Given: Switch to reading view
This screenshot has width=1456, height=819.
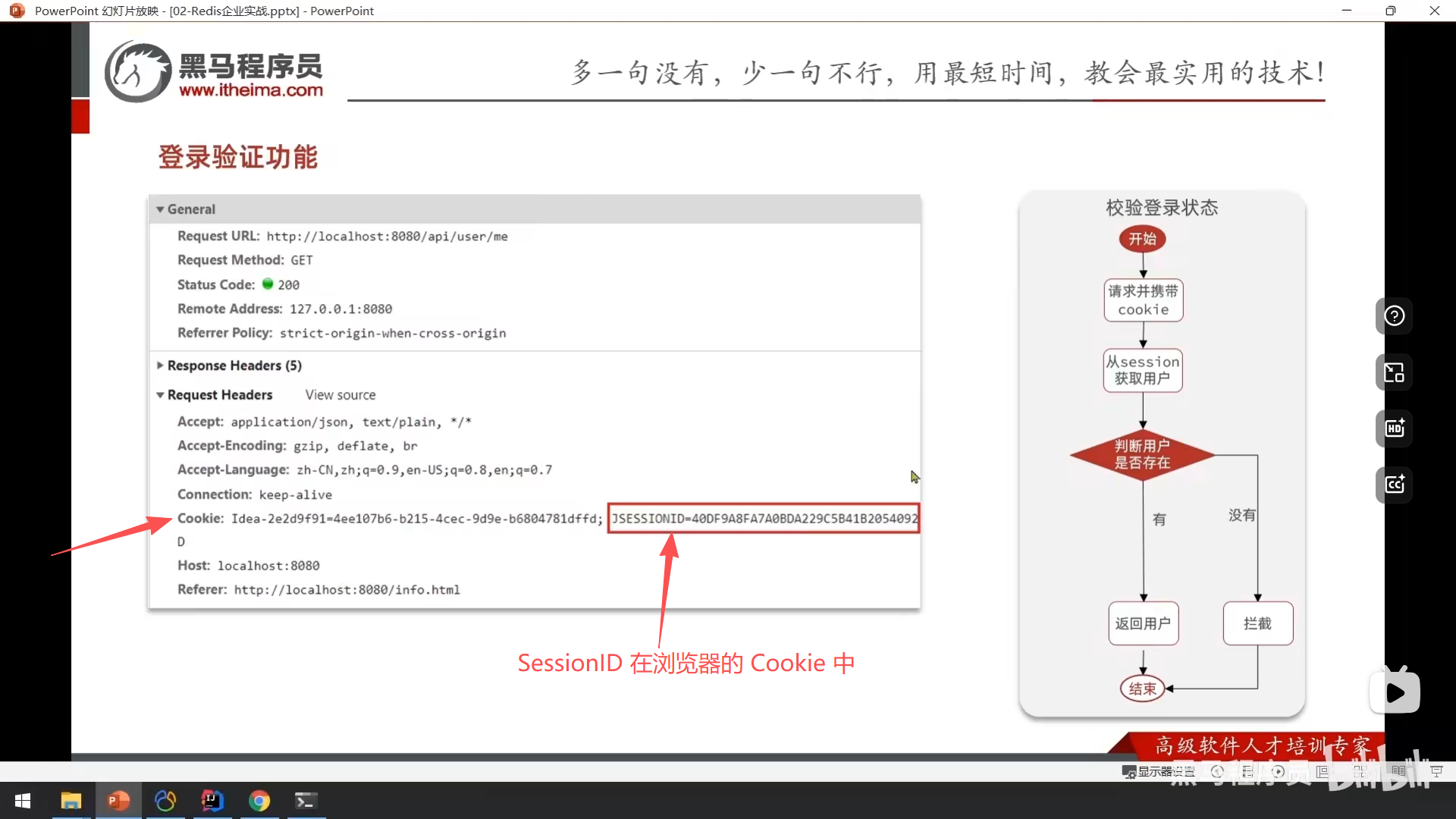Looking at the screenshot, I should (x=1398, y=772).
